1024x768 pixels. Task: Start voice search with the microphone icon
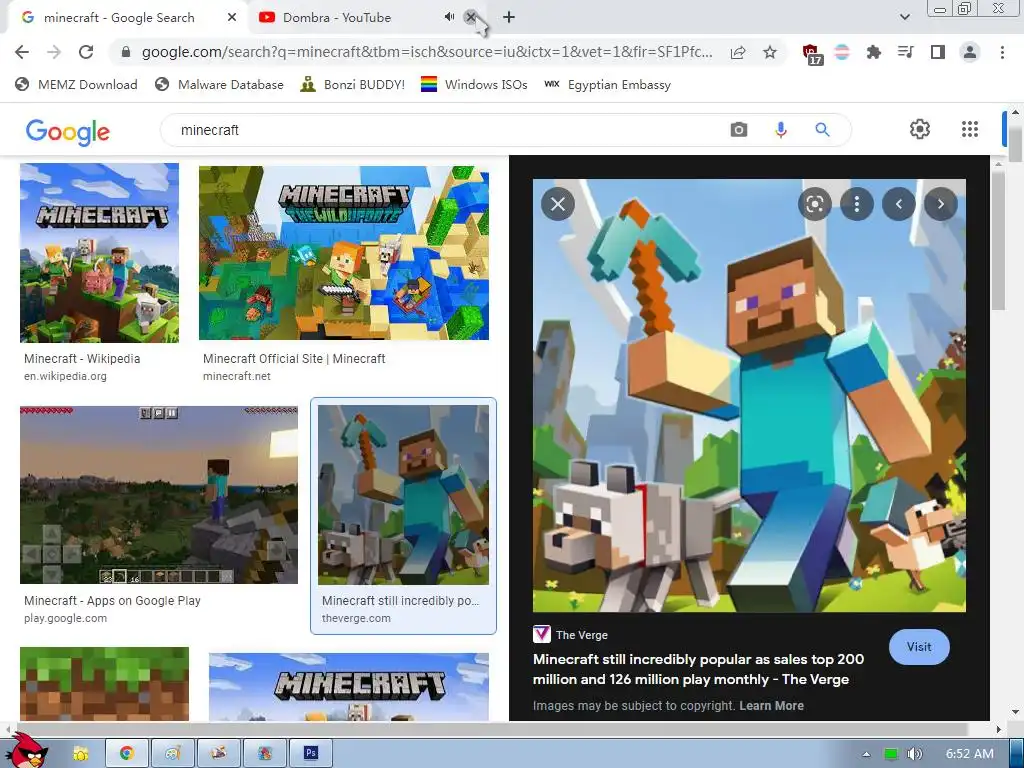(780, 130)
